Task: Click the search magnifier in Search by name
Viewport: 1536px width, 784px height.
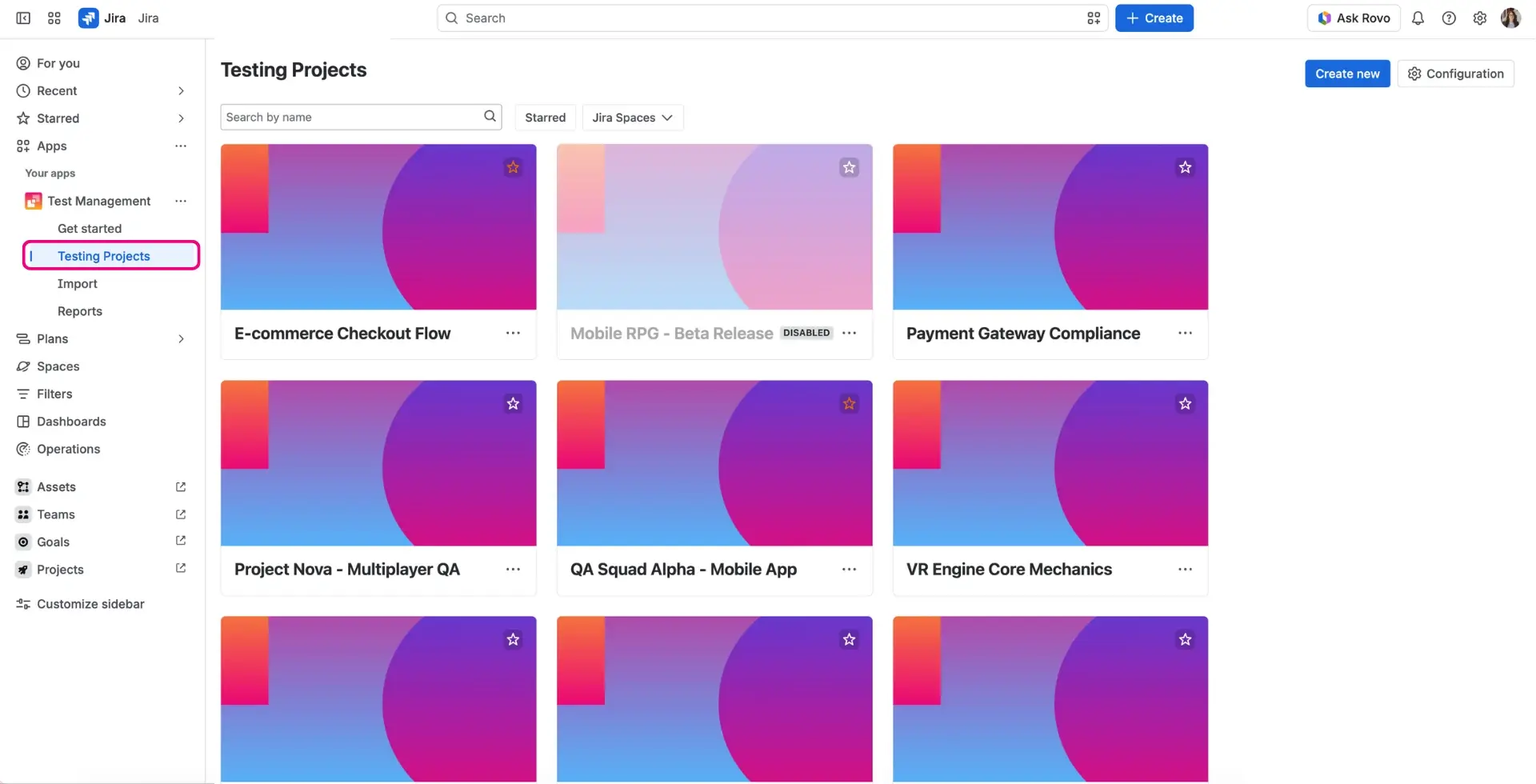Action: tap(490, 117)
